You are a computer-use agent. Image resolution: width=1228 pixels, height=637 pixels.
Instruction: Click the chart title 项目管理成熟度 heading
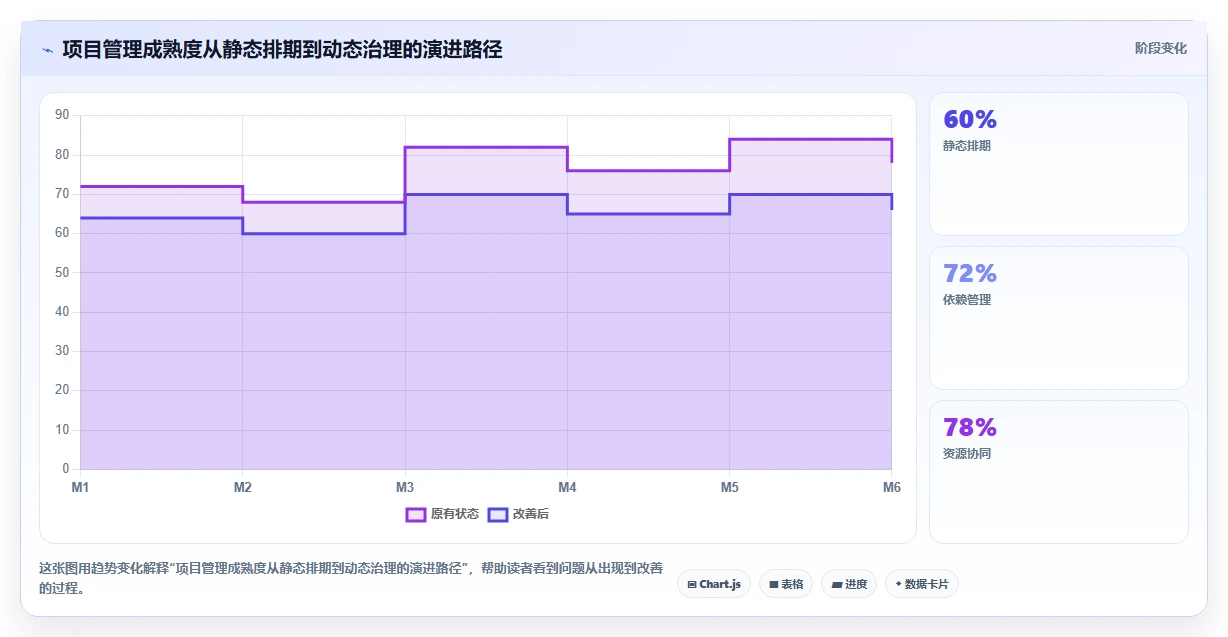point(282,49)
